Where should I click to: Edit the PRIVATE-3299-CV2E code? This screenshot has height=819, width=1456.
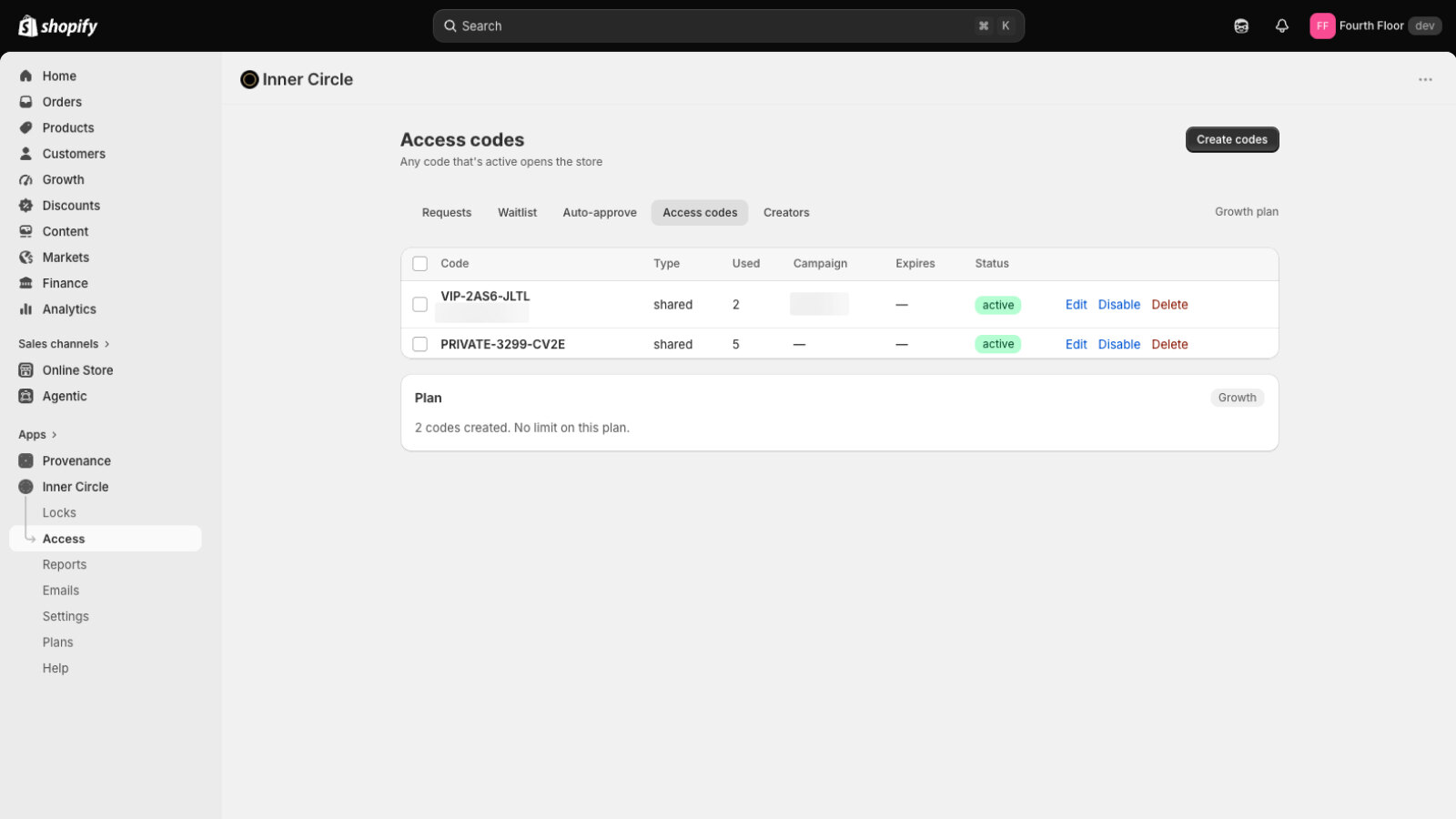tap(1076, 345)
